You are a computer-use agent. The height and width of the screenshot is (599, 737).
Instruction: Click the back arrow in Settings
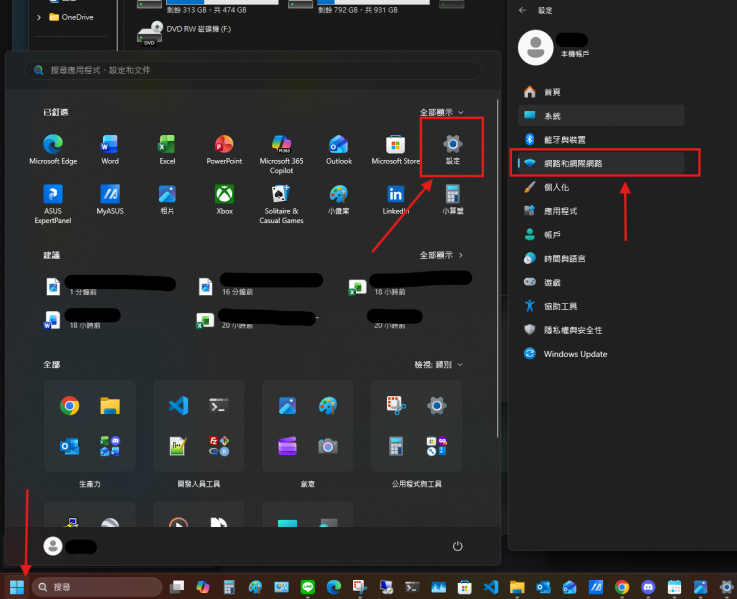522,10
